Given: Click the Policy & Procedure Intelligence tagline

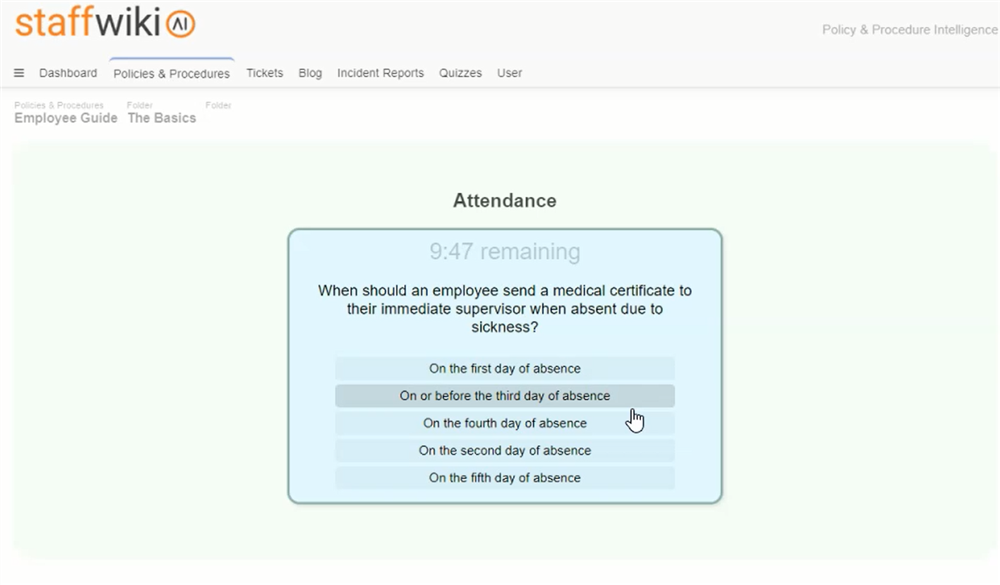Looking at the screenshot, I should [909, 30].
